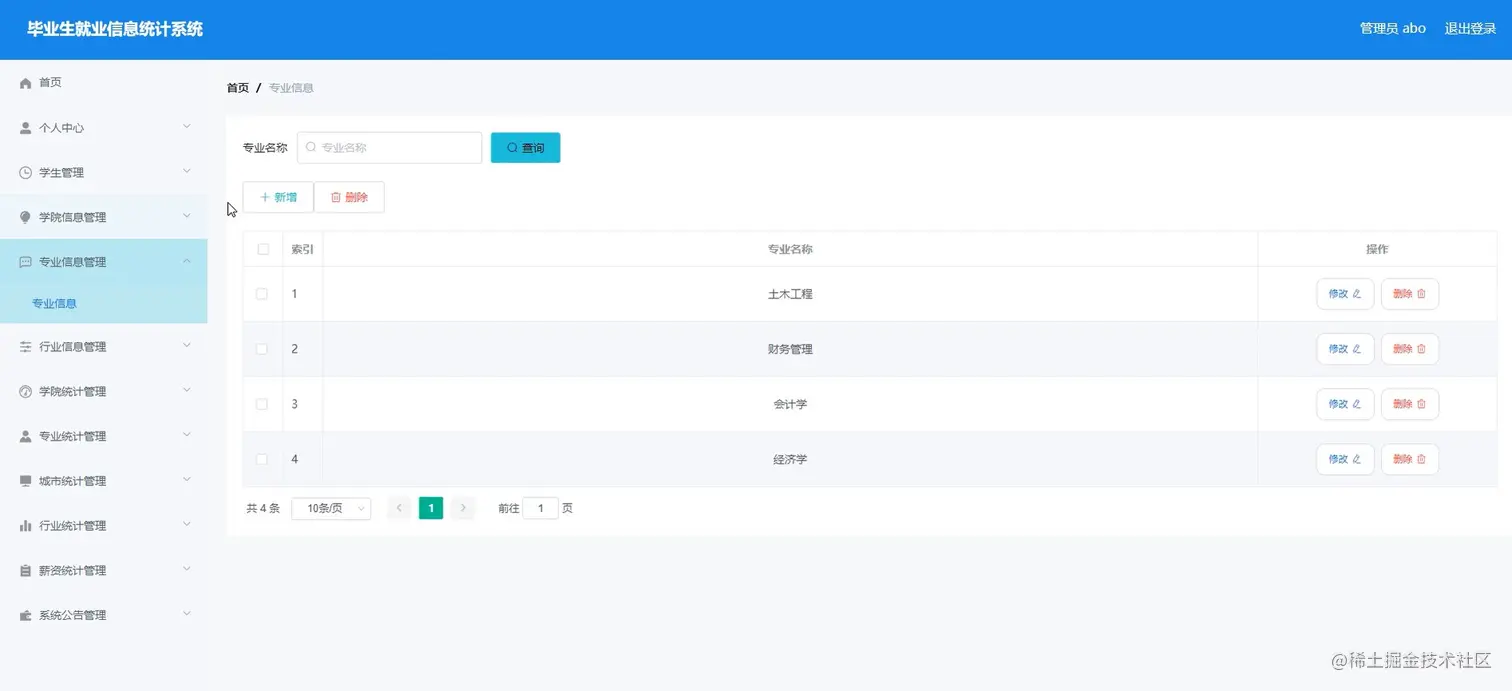1512x691 pixels.
Task: Expand 专业统计管理 using its chevron
Action: [x=187, y=435]
